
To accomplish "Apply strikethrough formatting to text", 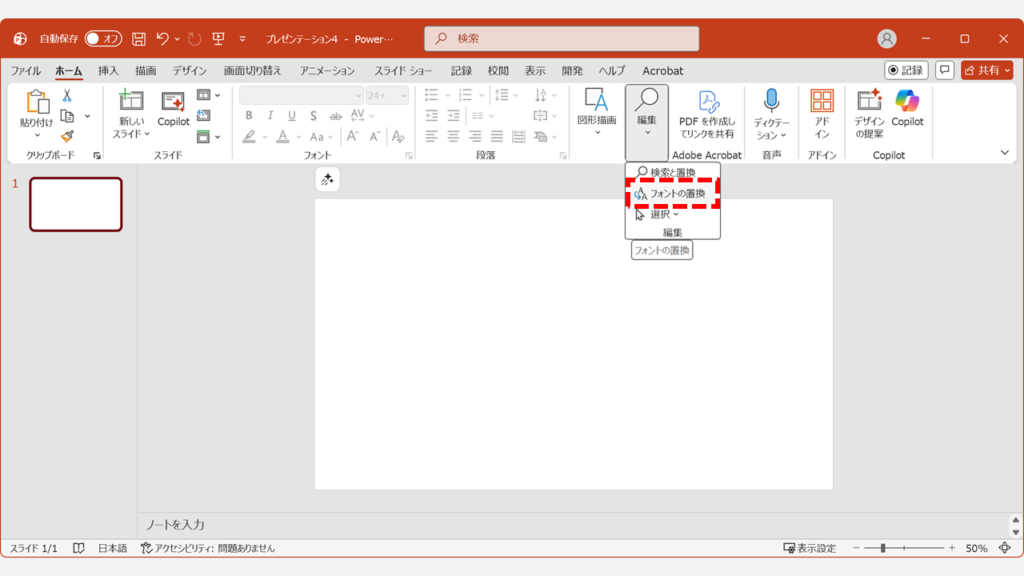I will tap(337, 115).
